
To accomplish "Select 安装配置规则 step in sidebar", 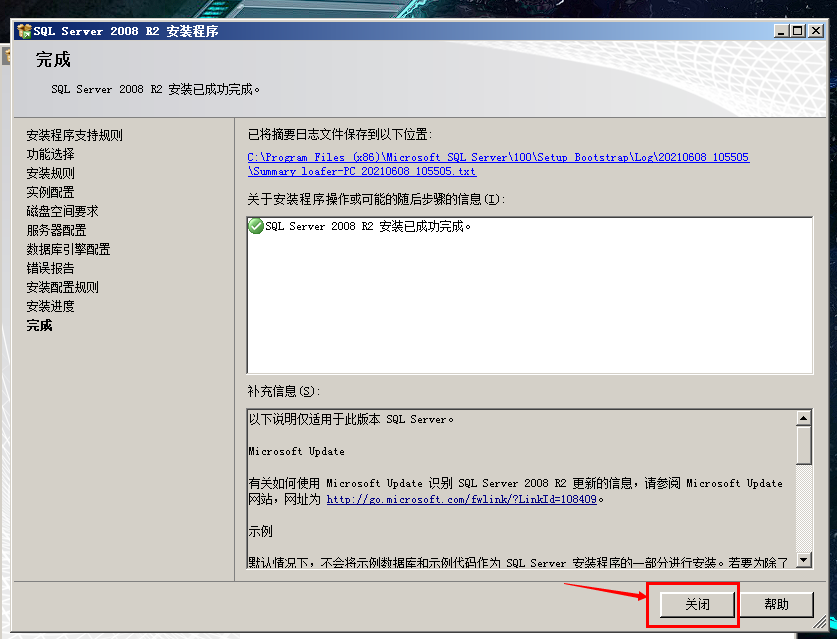I will pos(62,287).
